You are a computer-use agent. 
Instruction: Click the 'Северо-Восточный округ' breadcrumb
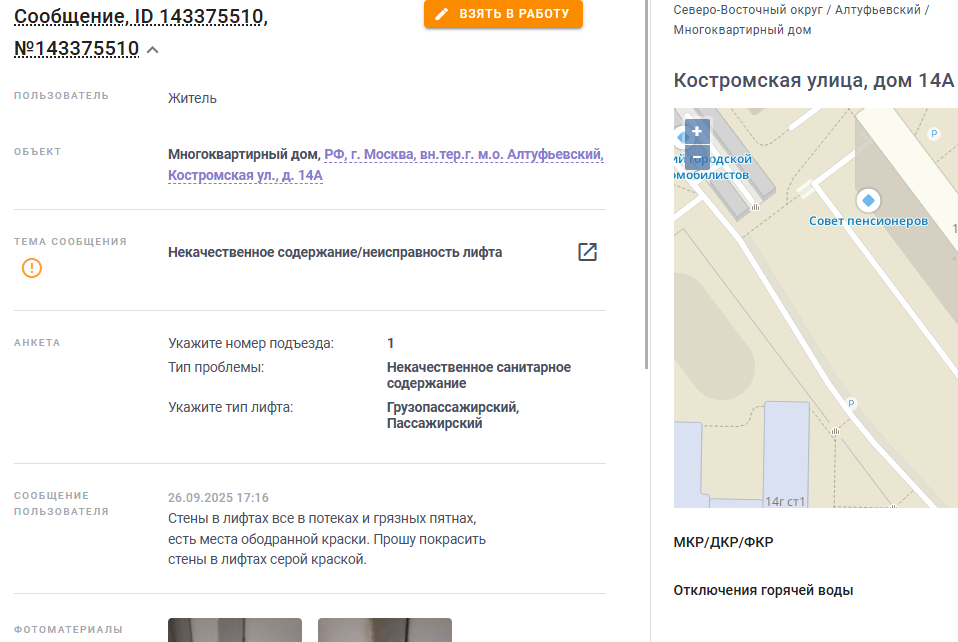point(748,10)
